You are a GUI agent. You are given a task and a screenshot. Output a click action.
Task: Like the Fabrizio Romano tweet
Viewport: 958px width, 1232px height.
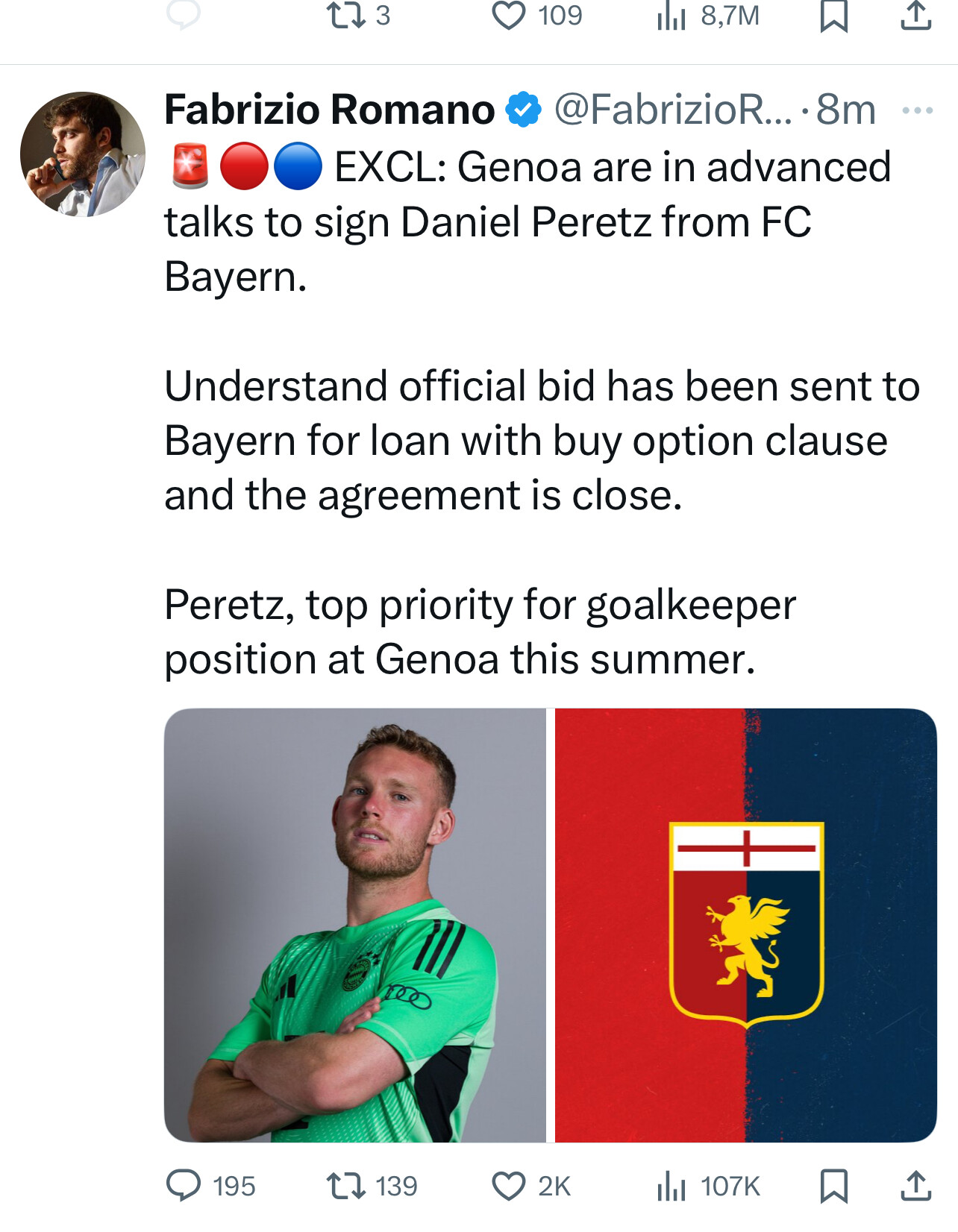coord(509,1186)
